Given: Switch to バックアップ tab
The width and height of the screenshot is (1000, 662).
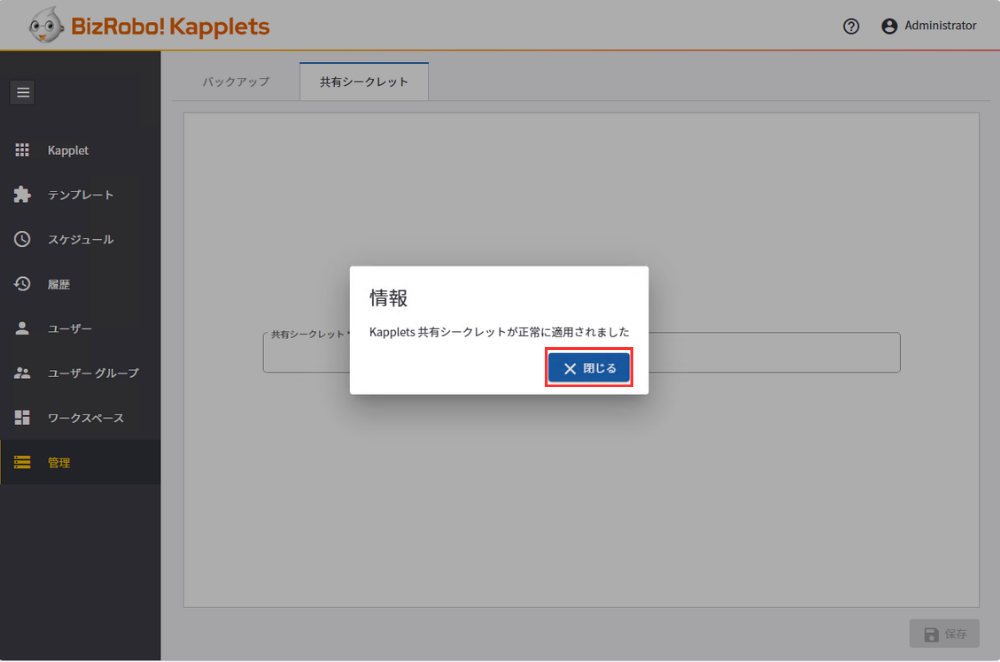Looking at the screenshot, I should pos(236,82).
